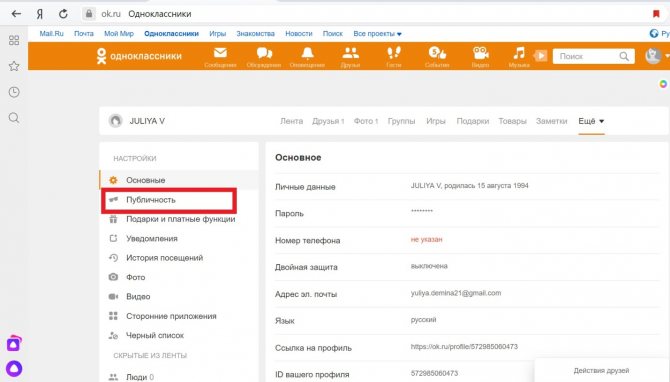Open Новости link
The width and height of the screenshot is (670, 382).
pyautogui.click(x=299, y=34)
